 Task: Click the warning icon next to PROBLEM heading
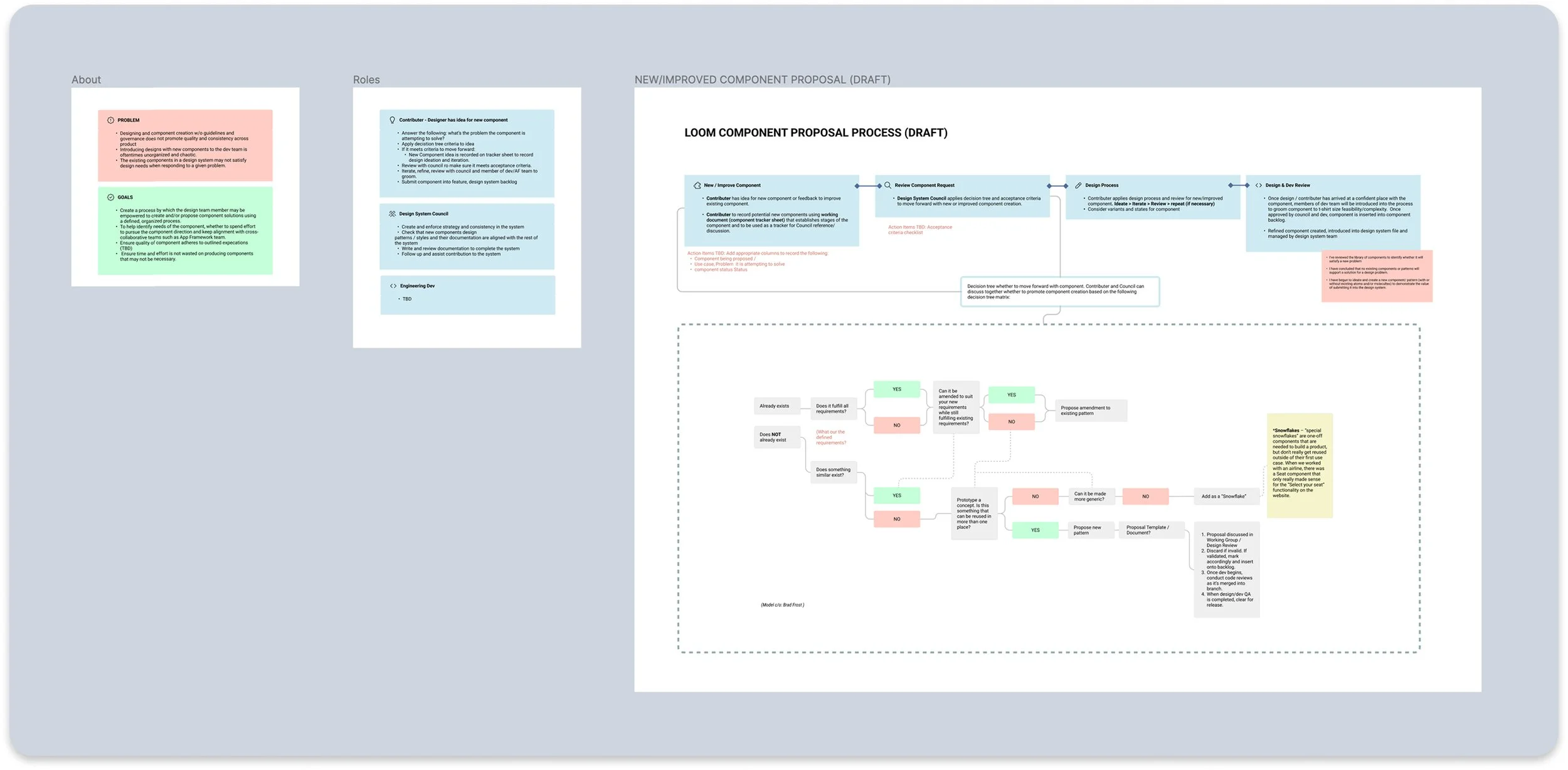point(110,120)
